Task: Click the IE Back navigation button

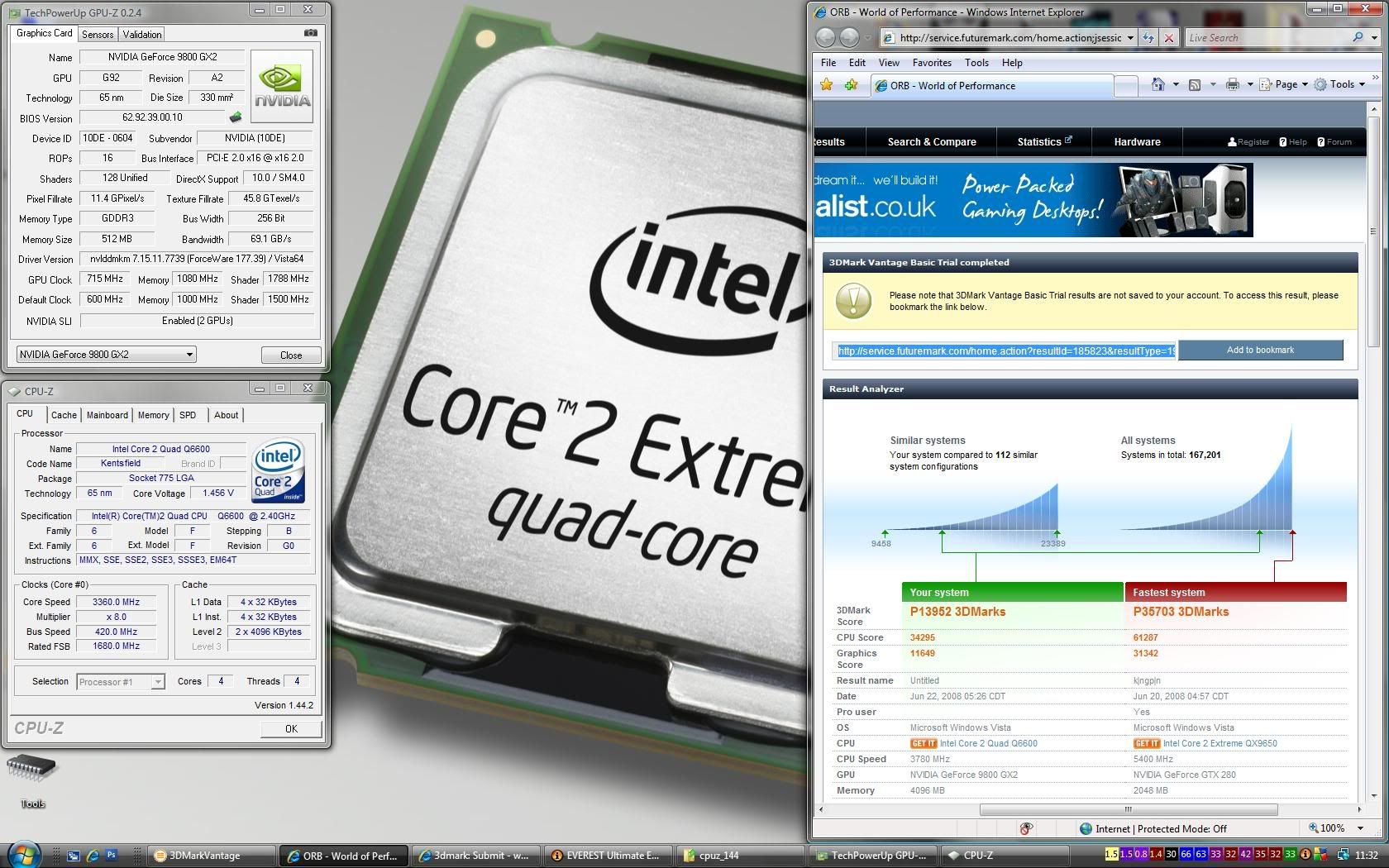Action: point(825,37)
